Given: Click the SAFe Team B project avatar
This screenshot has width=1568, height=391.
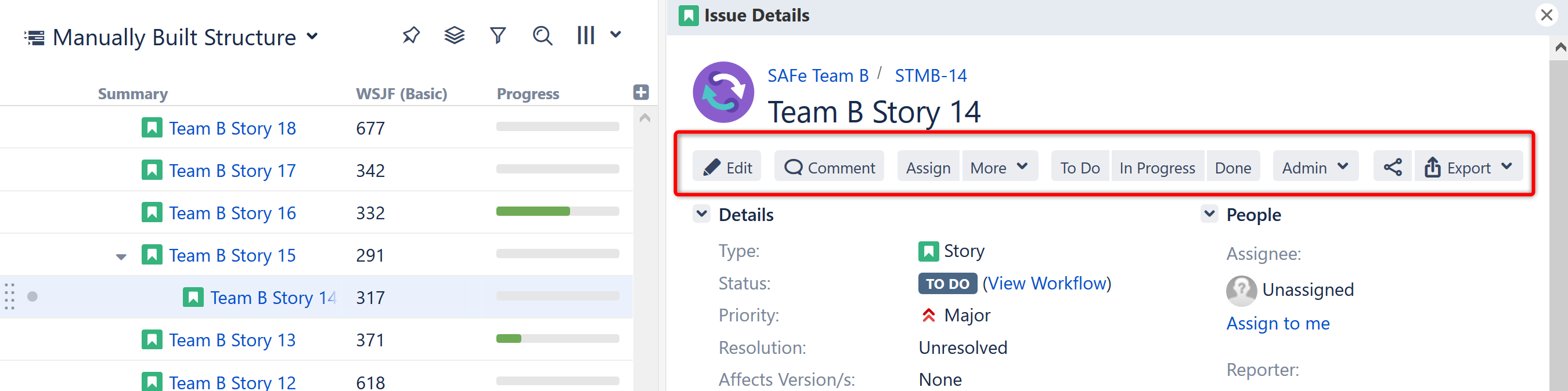Looking at the screenshot, I should [x=723, y=92].
